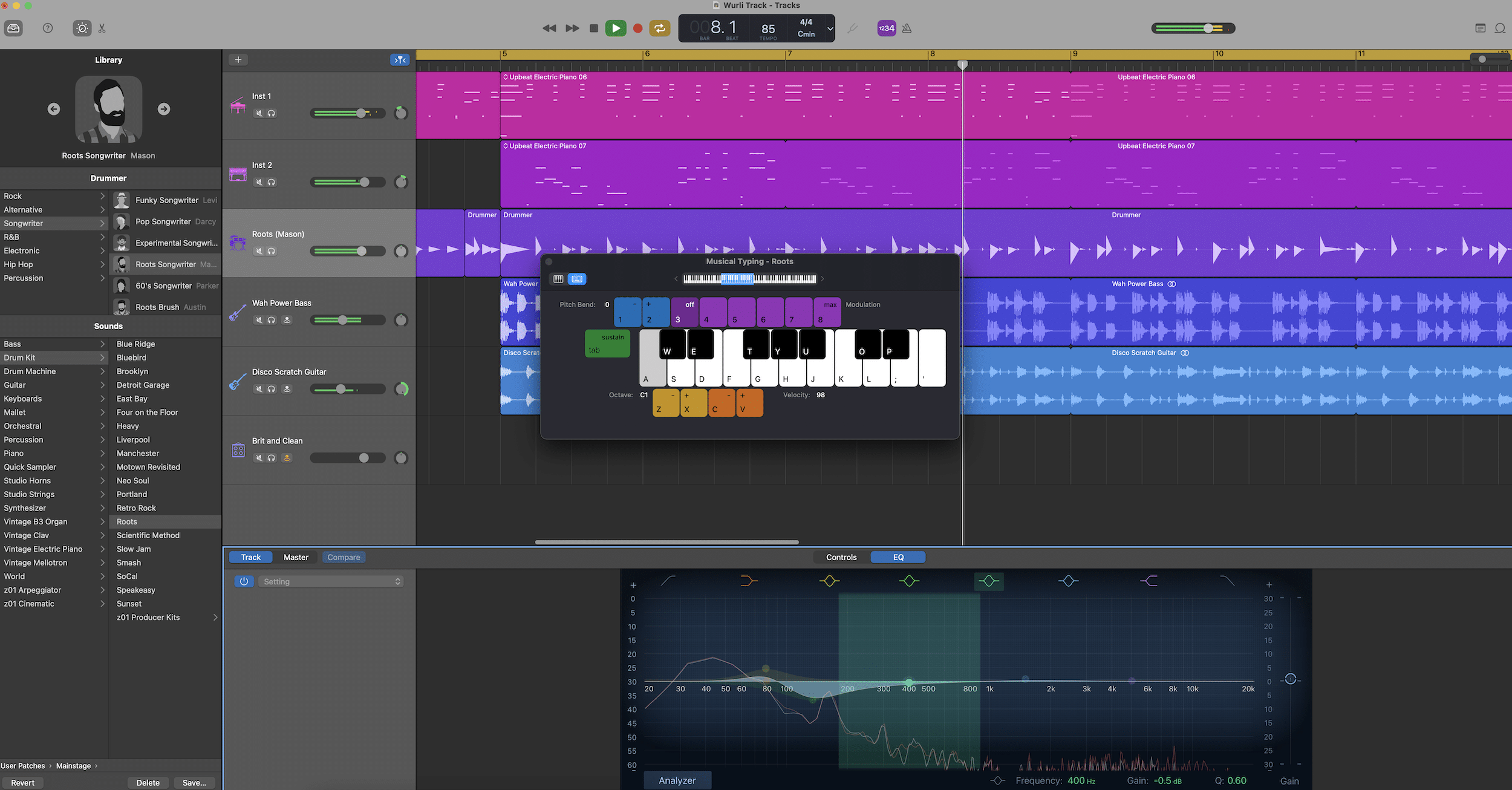Click the Delete button in Library

coord(148,783)
